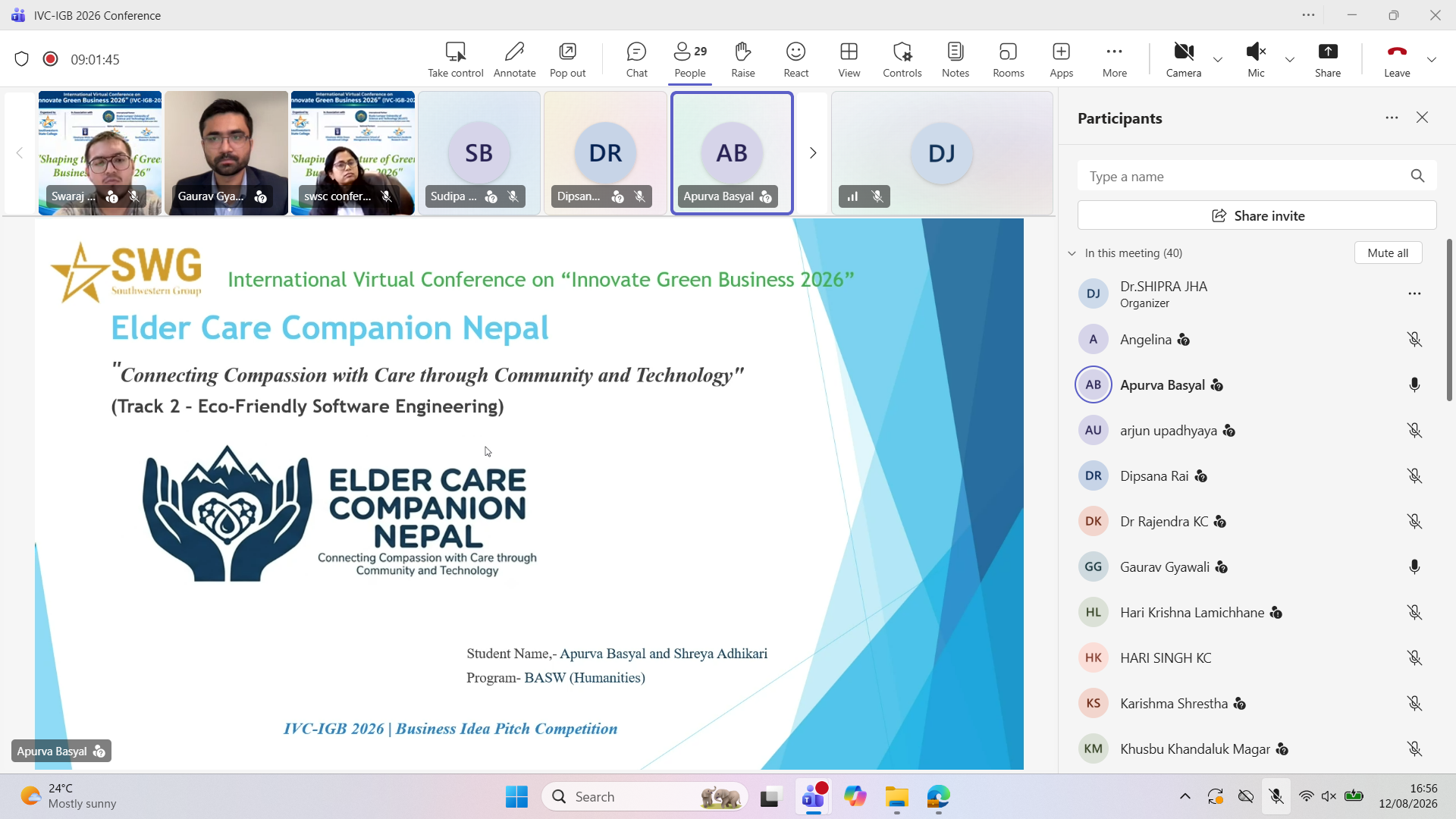
Task: Toggle Dipsana Rai's microphone
Action: [x=1414, y=476]
